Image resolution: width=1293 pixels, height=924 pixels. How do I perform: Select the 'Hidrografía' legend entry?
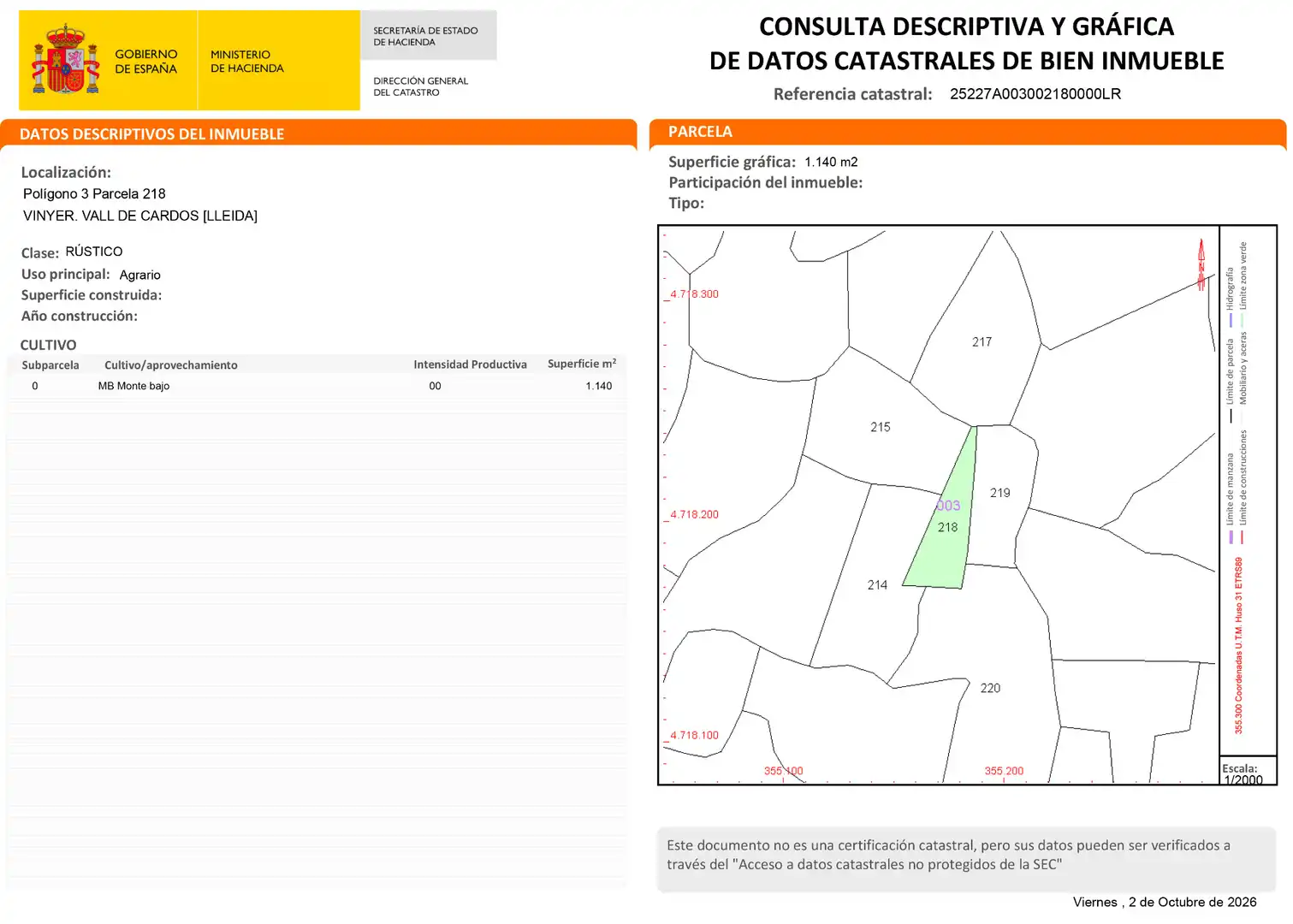coord(1230,297)
